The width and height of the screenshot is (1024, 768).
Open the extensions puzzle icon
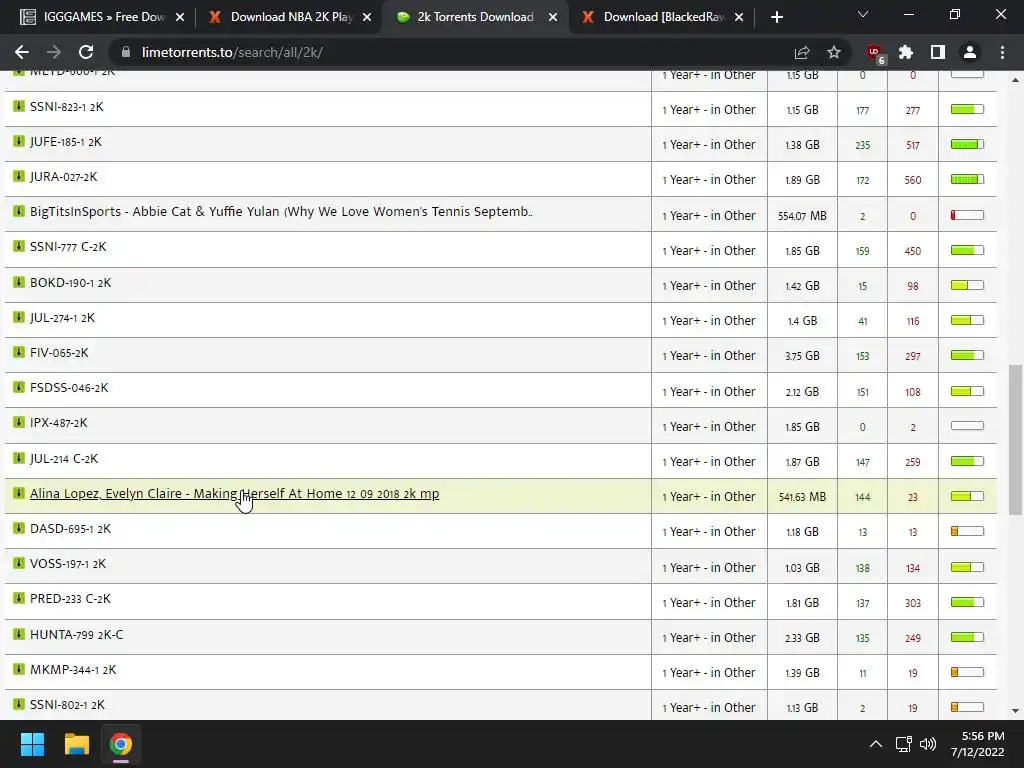pyautogui.click(x=906, y=52)
